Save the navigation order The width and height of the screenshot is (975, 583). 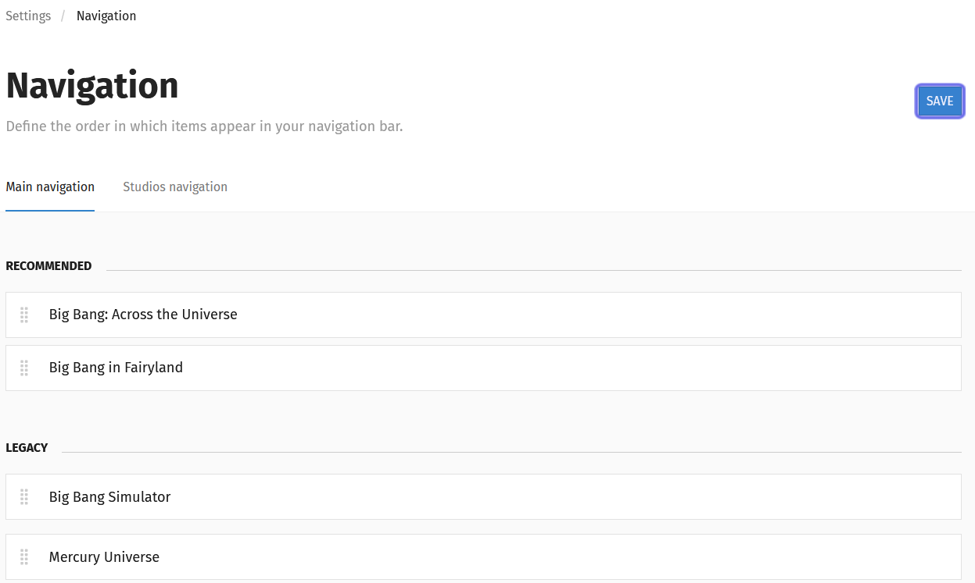point(939,101)
